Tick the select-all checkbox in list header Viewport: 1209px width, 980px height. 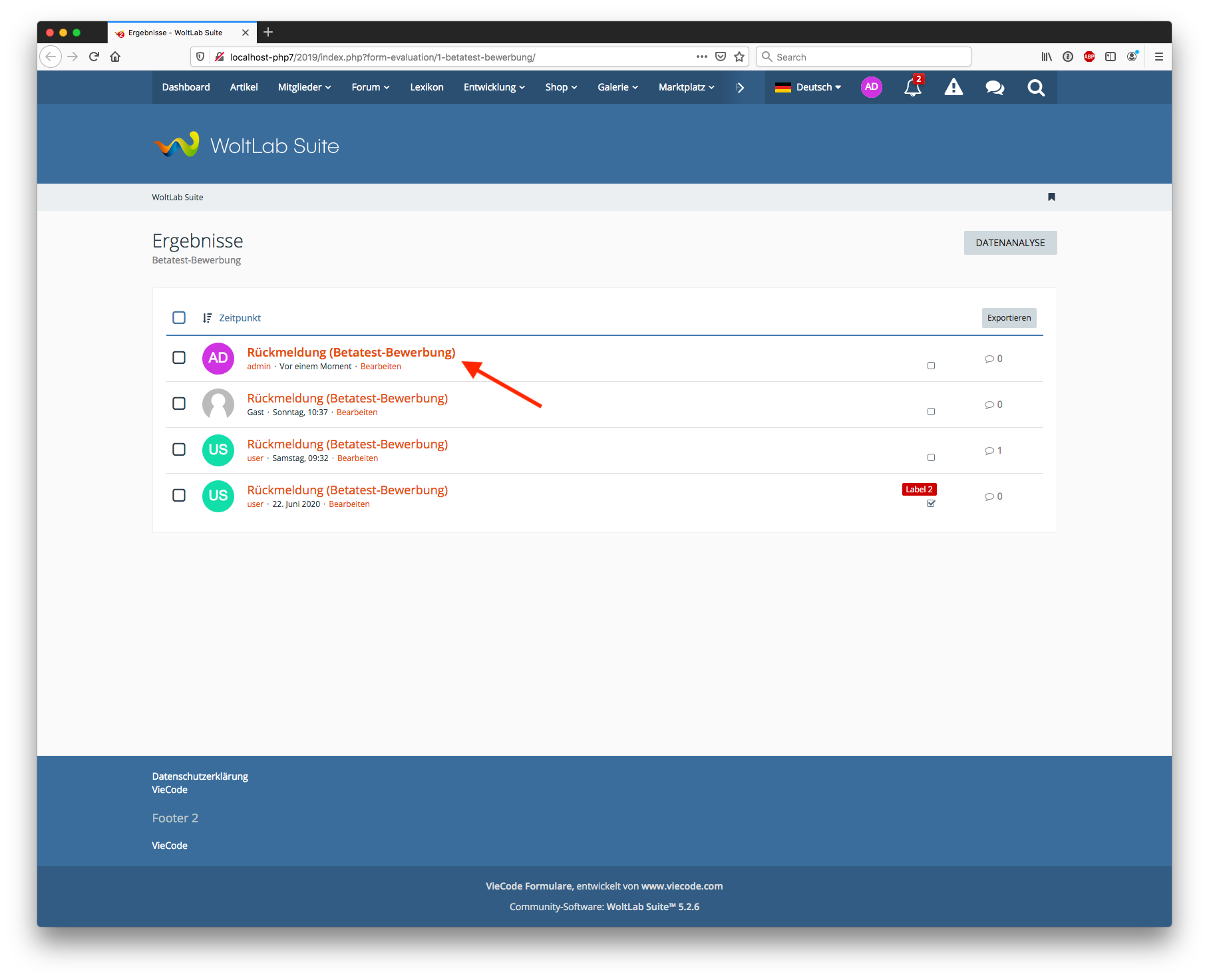[179, 317]
